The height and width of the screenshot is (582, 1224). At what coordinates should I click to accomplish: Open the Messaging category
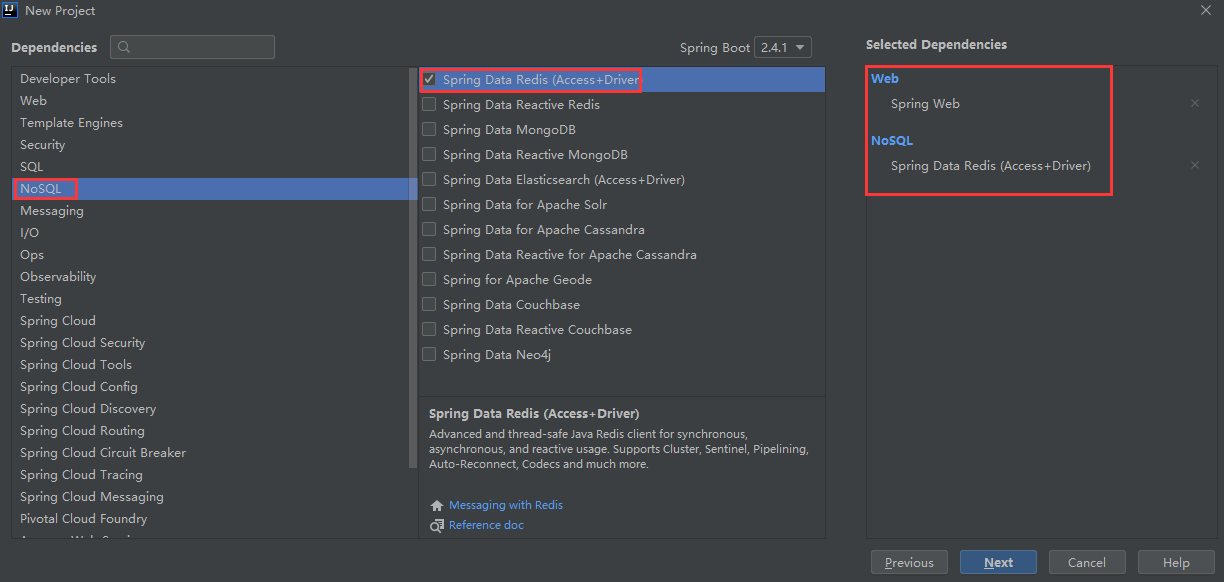click(210, 211)
